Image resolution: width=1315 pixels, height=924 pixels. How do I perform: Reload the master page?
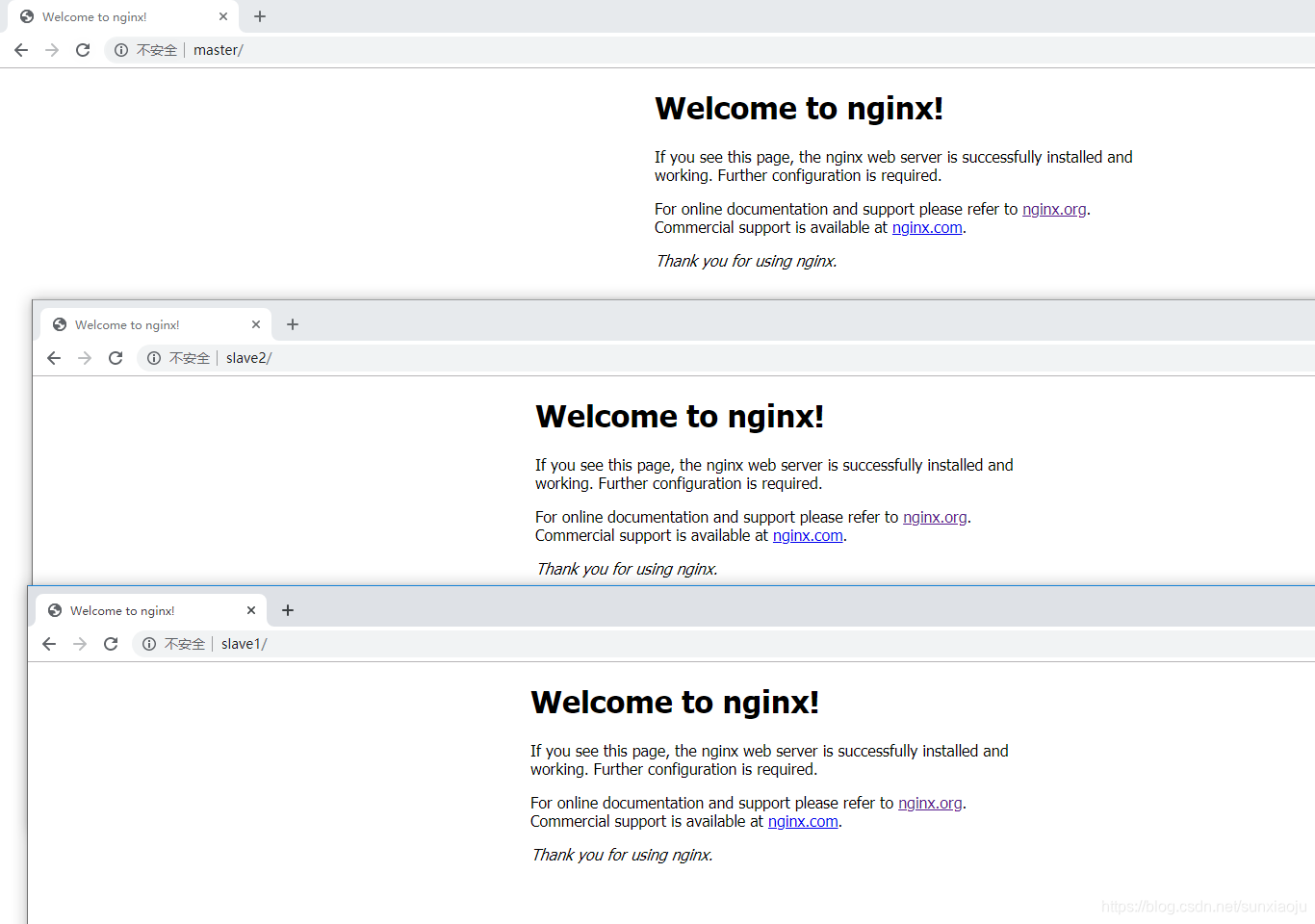pos(83,50)
